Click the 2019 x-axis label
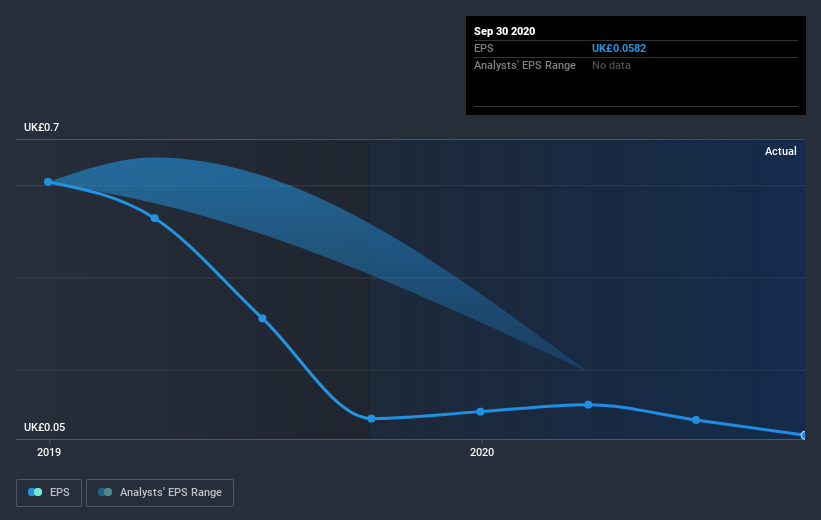This screenshot has width=821, height=520. (49, 452)
